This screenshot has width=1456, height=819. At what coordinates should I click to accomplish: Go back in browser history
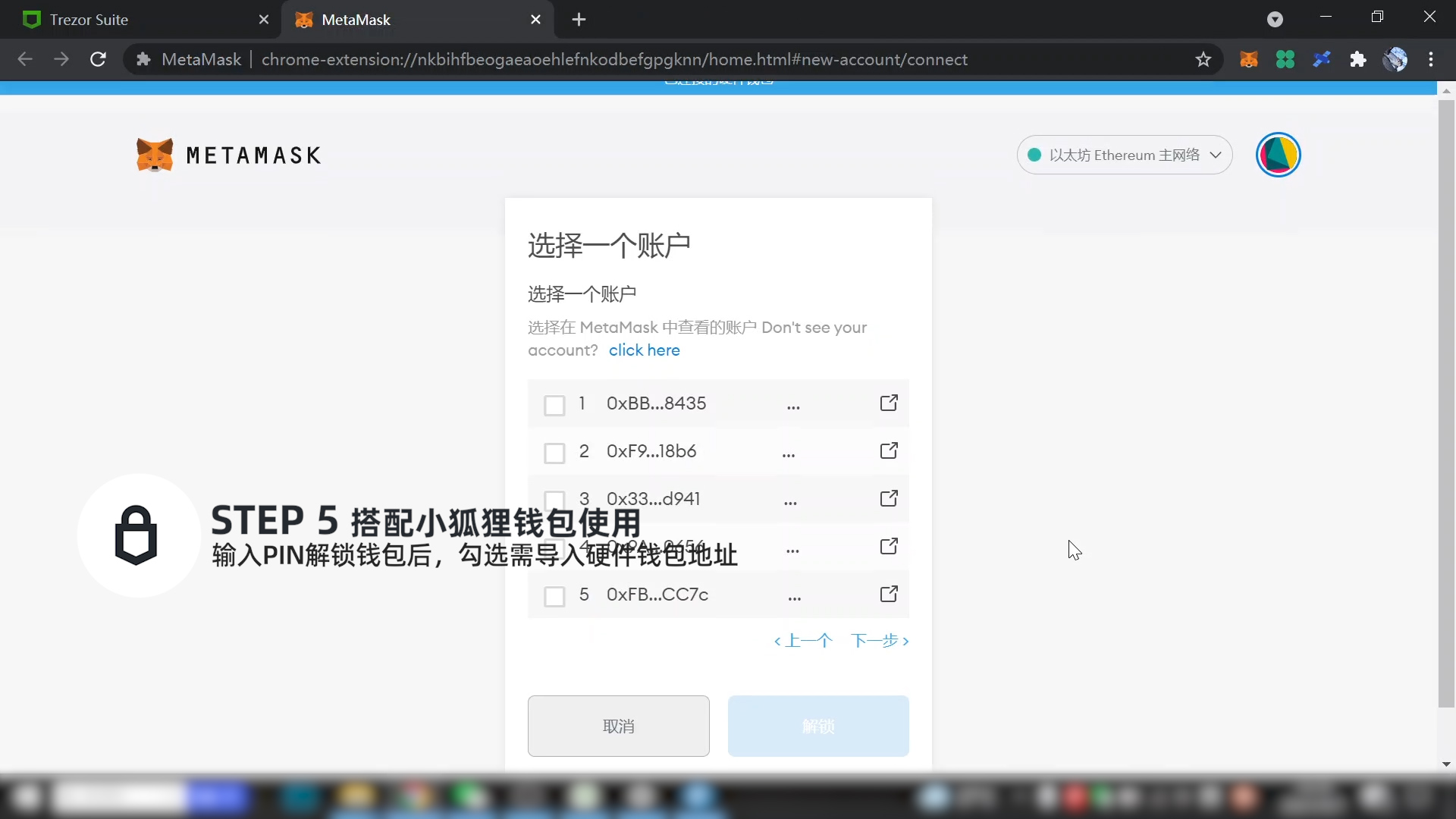coord(25,59)
